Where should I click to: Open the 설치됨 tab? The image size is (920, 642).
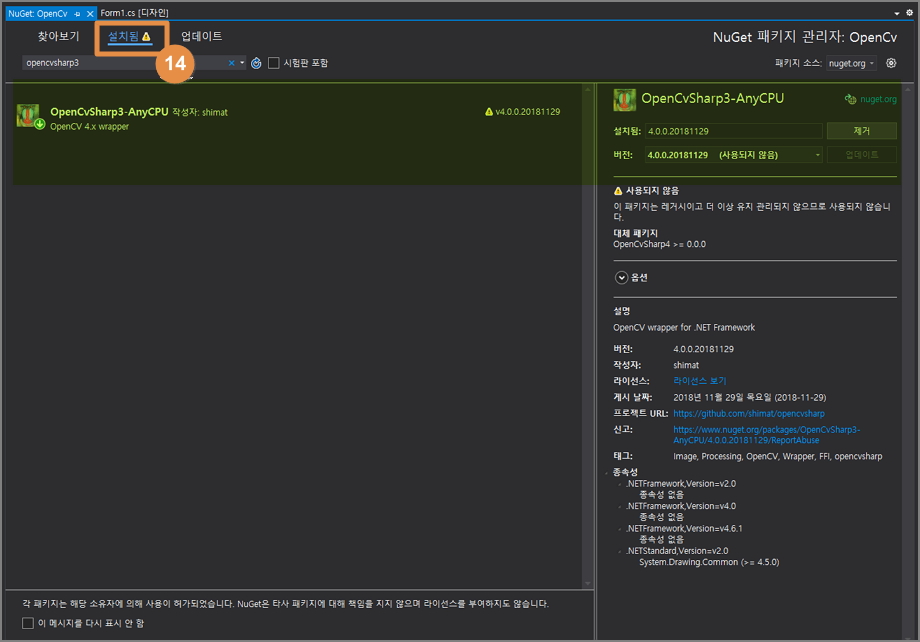point(129,36)
